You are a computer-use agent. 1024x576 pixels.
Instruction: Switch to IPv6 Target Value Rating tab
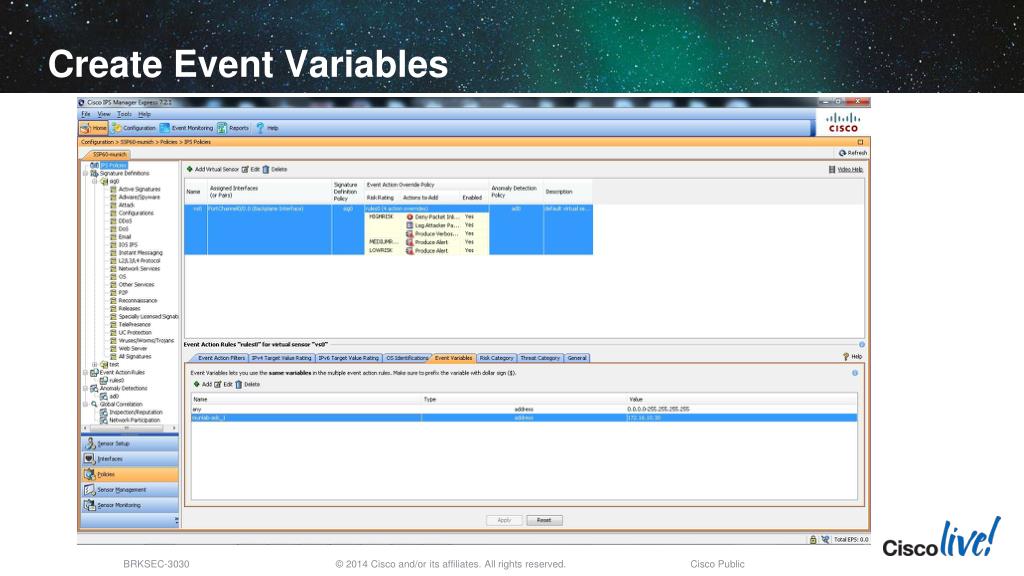(x=348, y=358)
